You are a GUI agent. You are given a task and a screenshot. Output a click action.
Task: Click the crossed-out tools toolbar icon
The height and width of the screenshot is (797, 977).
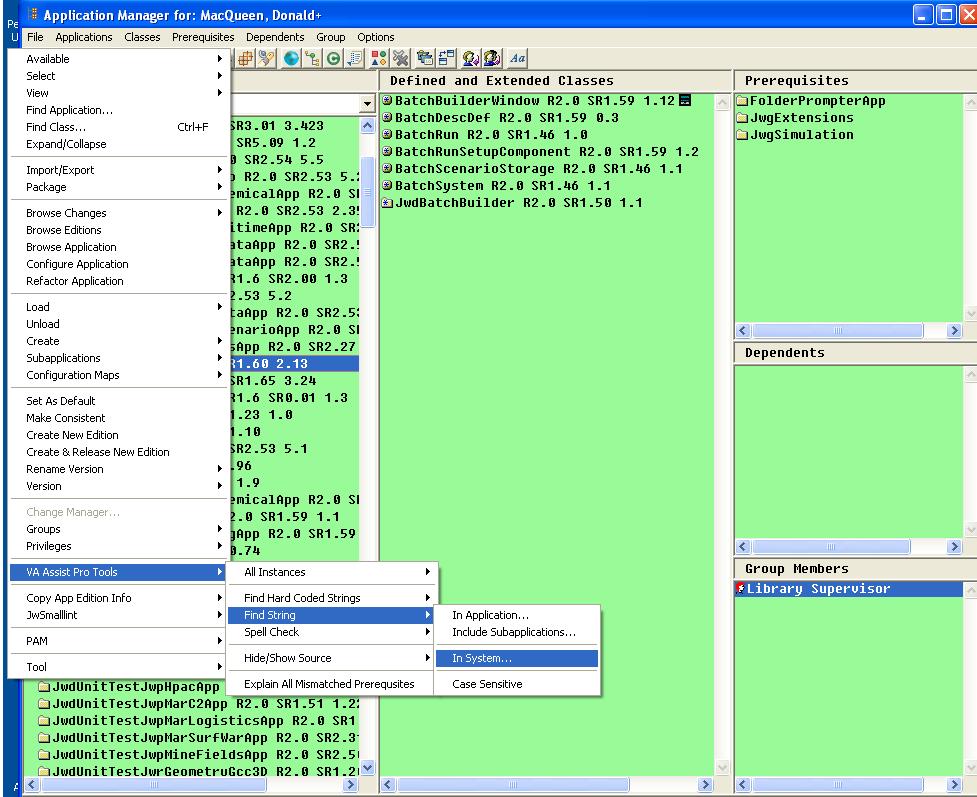pos(400,58)
